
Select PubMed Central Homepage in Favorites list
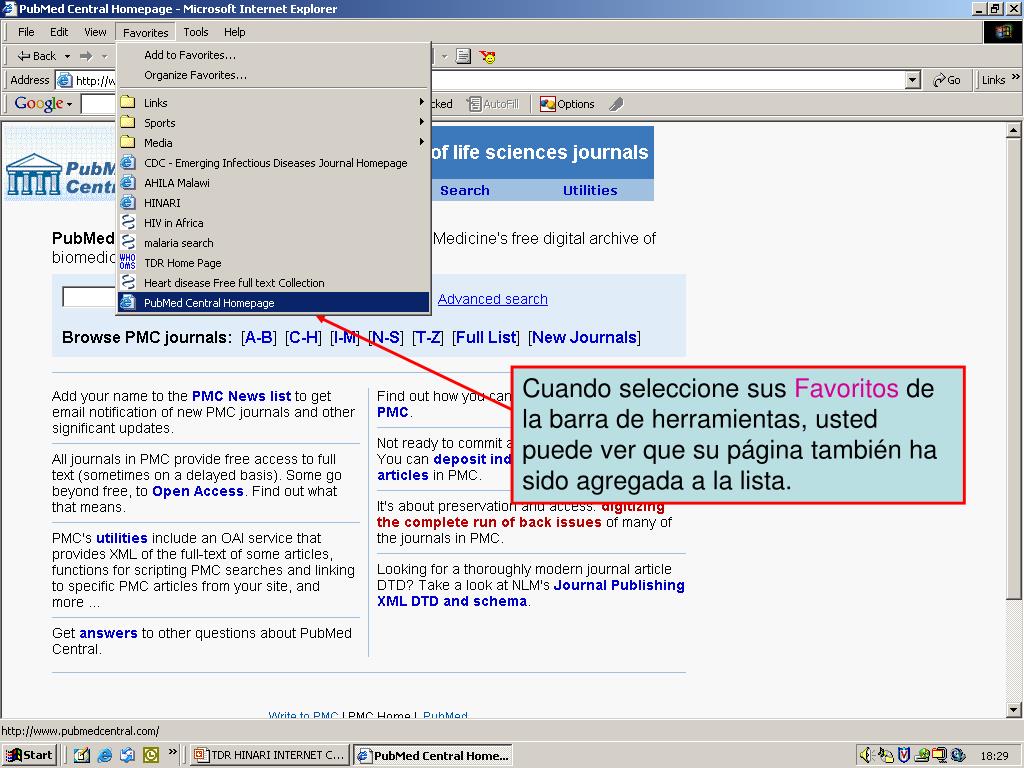tap(274, 302)
